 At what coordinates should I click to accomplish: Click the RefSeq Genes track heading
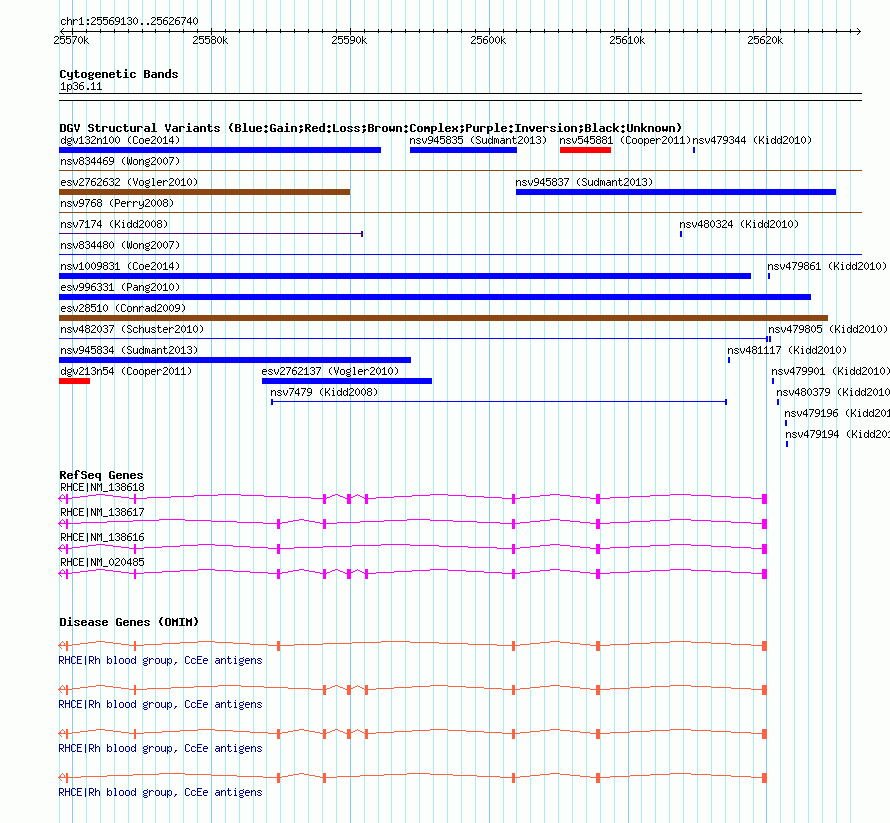tap(101, 475)
